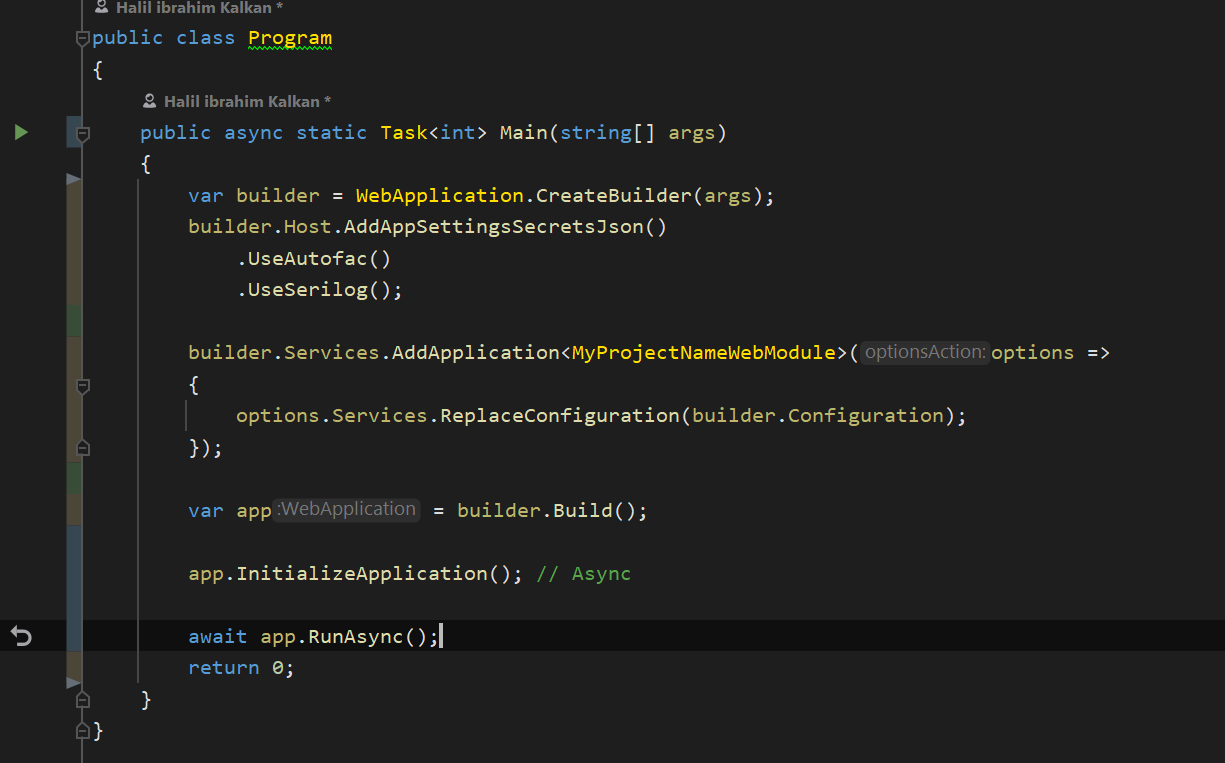Click the ':WebApplication' inferred type hint
1225x763 pixels.
(x=346, y=509)
